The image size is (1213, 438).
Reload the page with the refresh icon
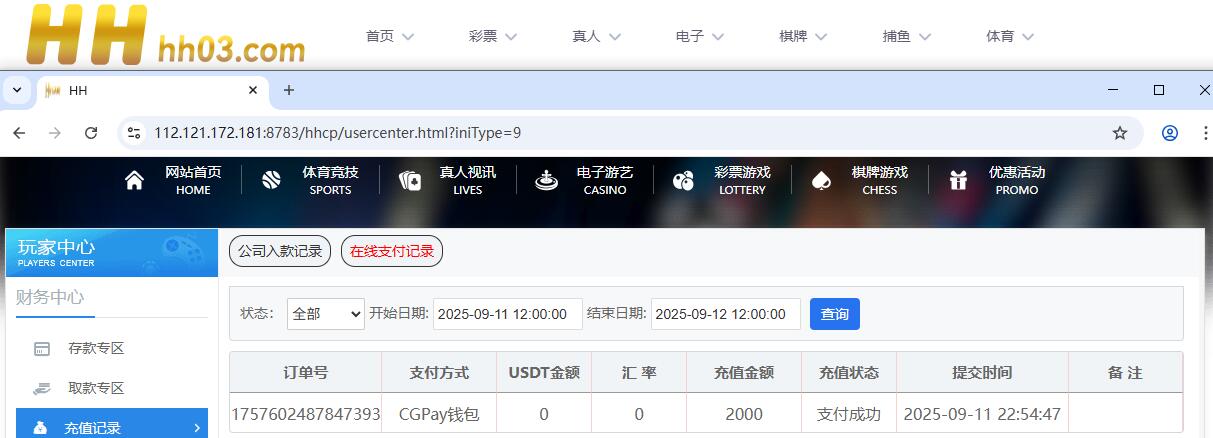point(91,133)
